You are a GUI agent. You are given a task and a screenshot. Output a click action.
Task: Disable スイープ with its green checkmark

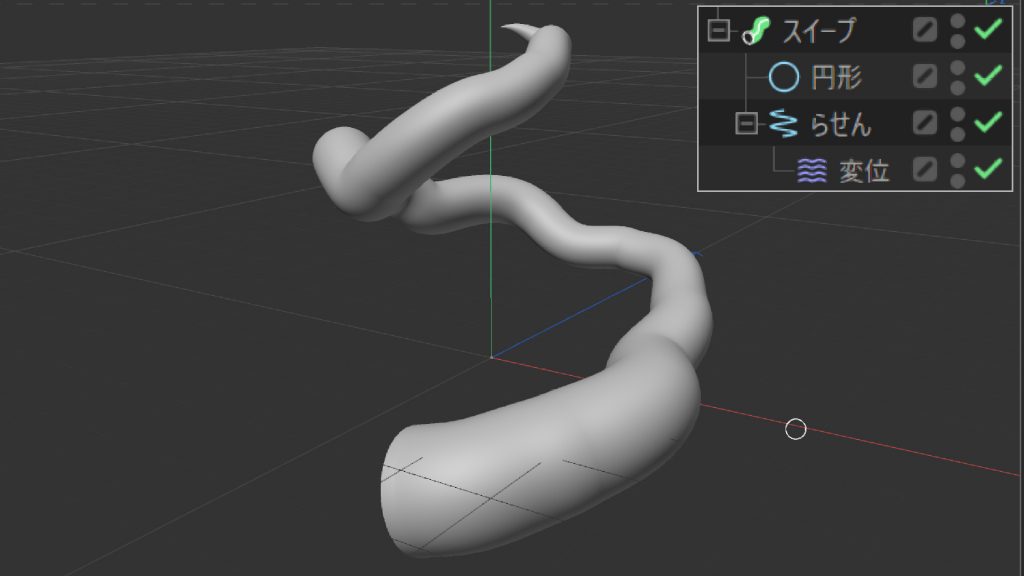(x=988, y=30)
